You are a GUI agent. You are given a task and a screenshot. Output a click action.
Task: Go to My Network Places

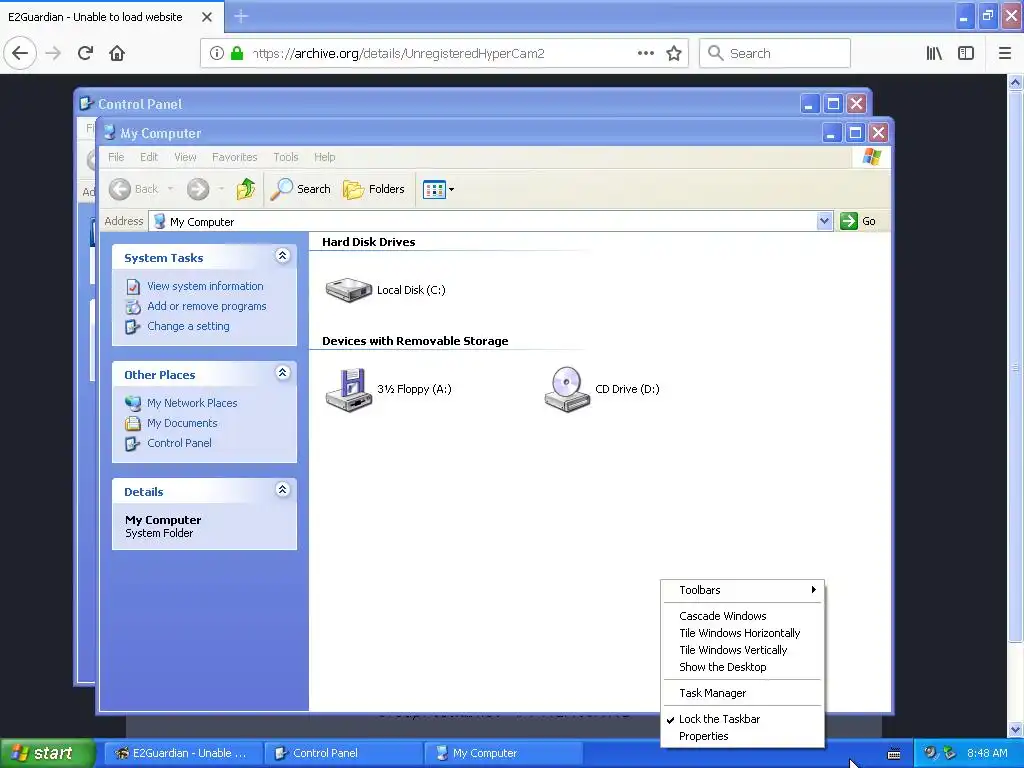point(192,403)
